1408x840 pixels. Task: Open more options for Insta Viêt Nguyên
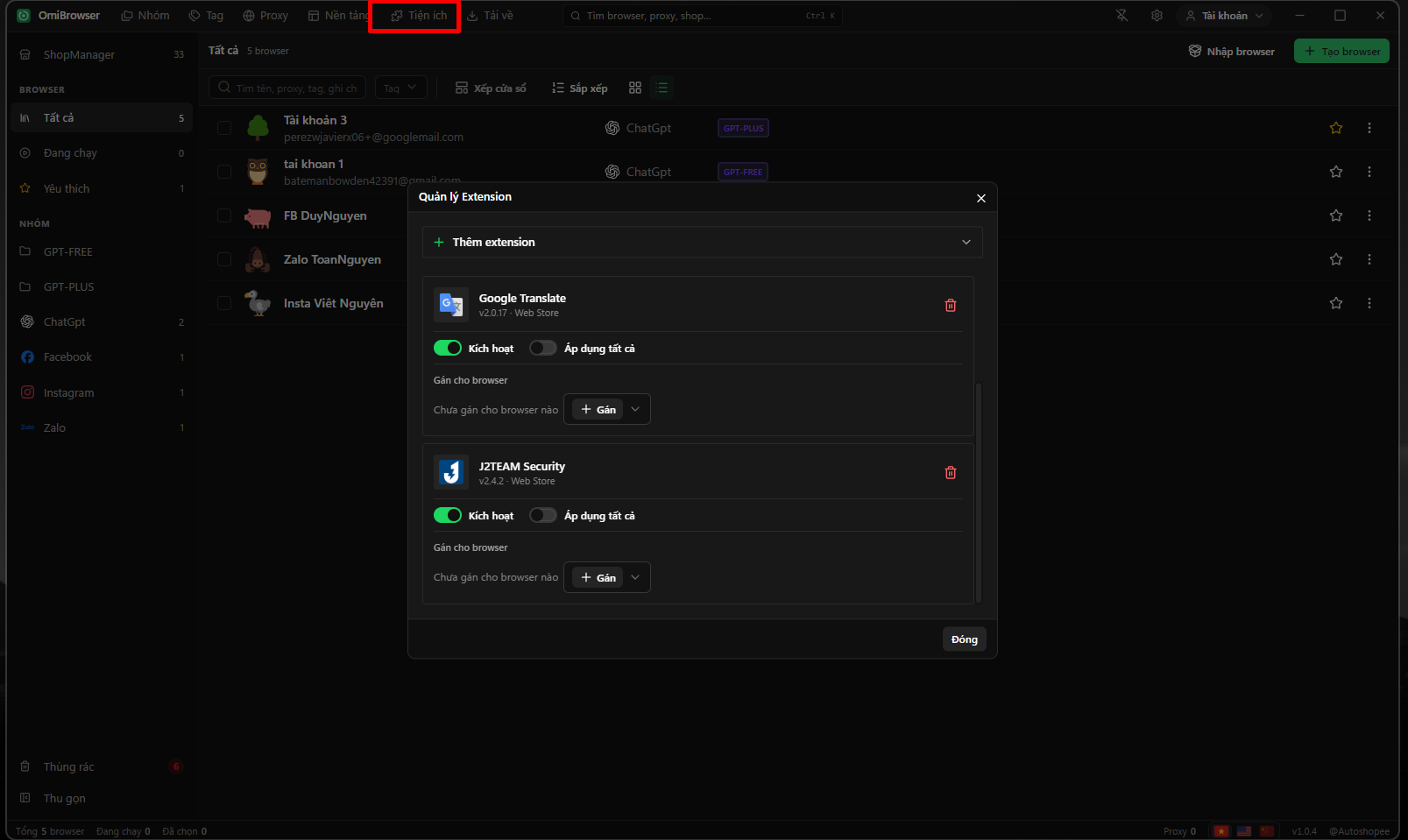pos(1369,303)
